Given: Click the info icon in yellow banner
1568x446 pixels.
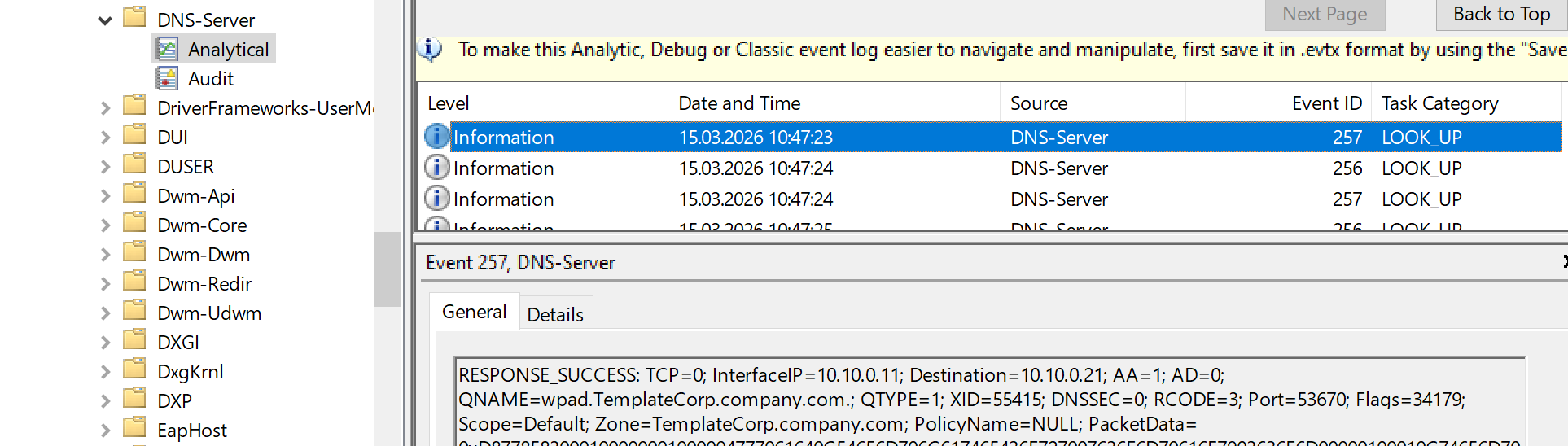Looking at the screenshot, I should click(x=430, y=50).
